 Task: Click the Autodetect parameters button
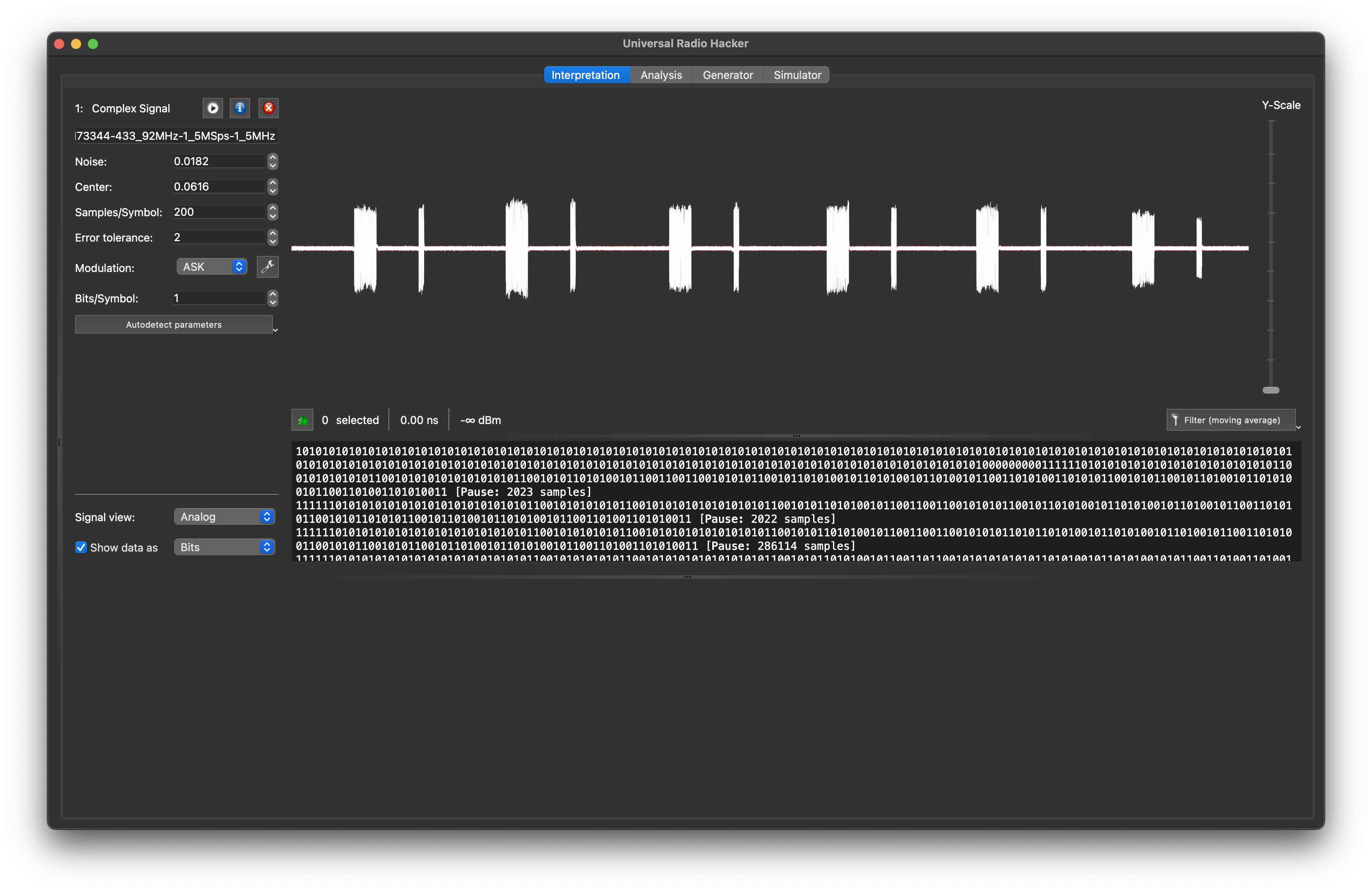coord(174,324)
